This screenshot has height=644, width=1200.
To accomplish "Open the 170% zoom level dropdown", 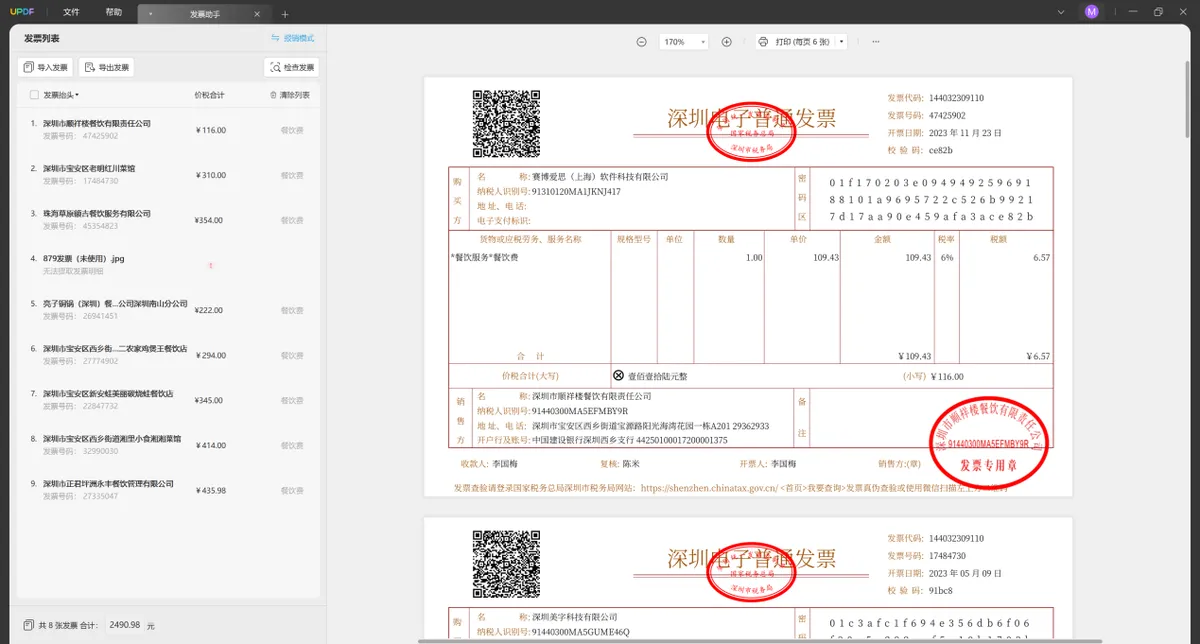I will [683, 42].
